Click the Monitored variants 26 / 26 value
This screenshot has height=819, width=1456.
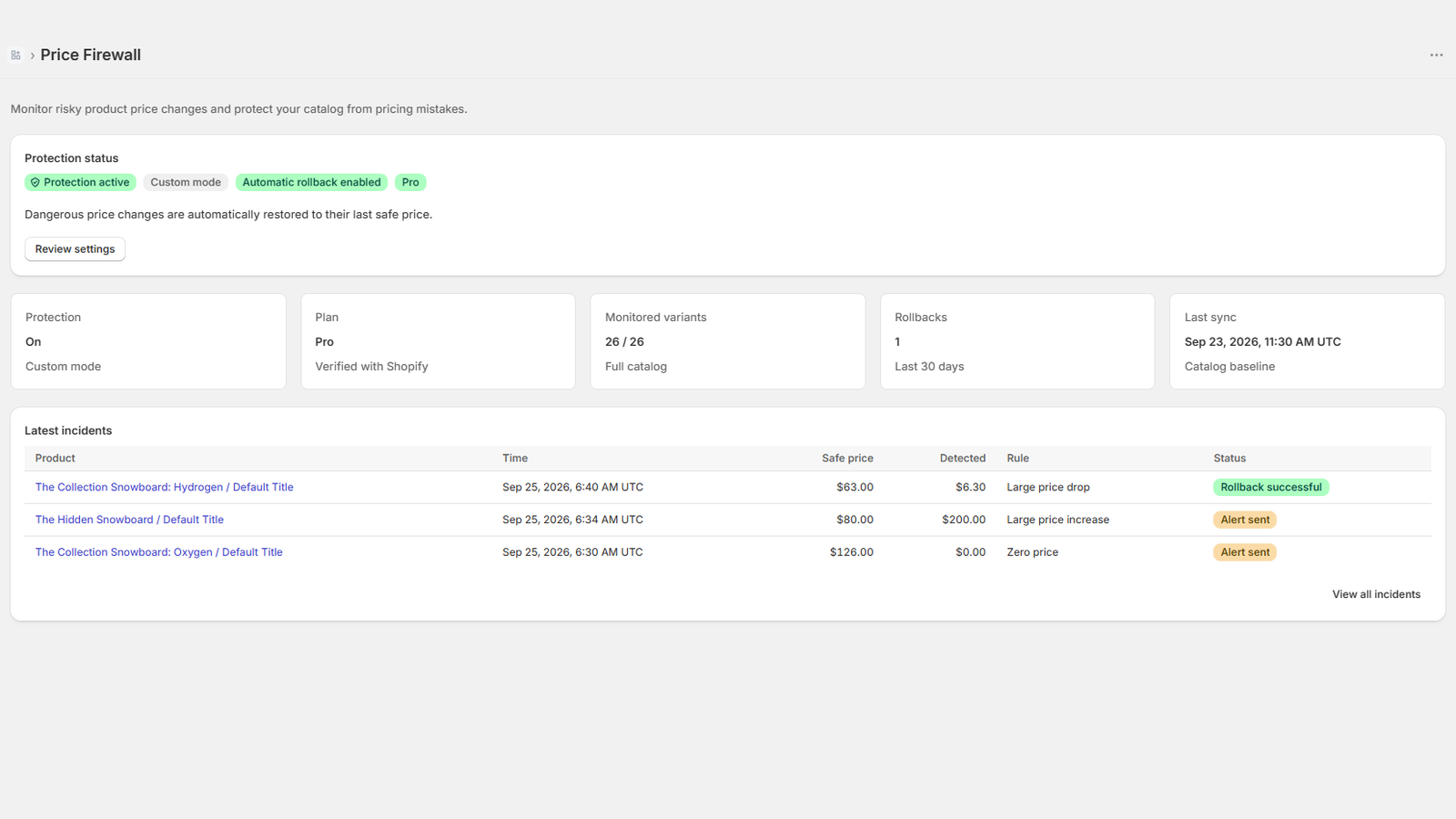pos(624,342)
